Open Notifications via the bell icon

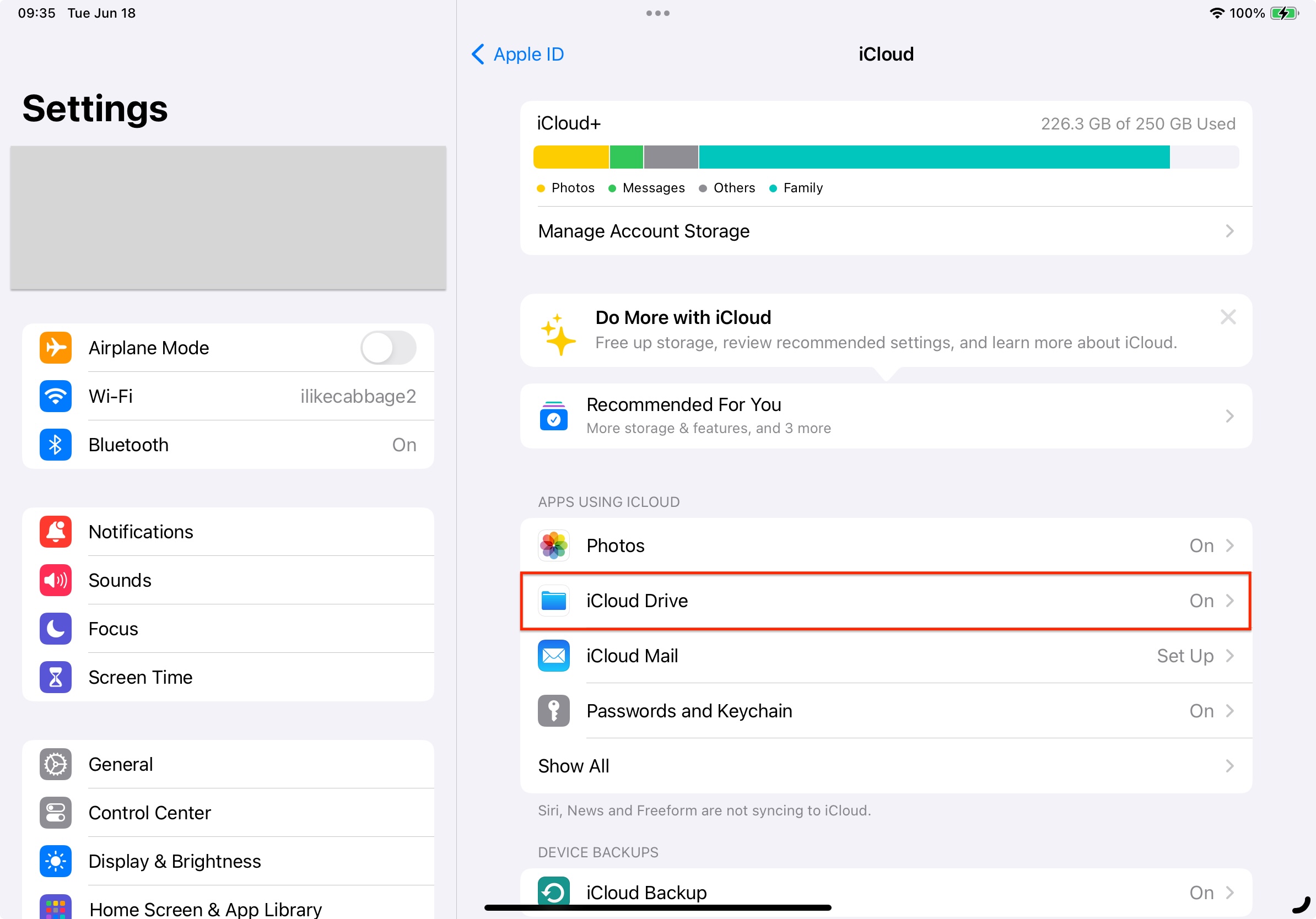(x=56, y=532)
